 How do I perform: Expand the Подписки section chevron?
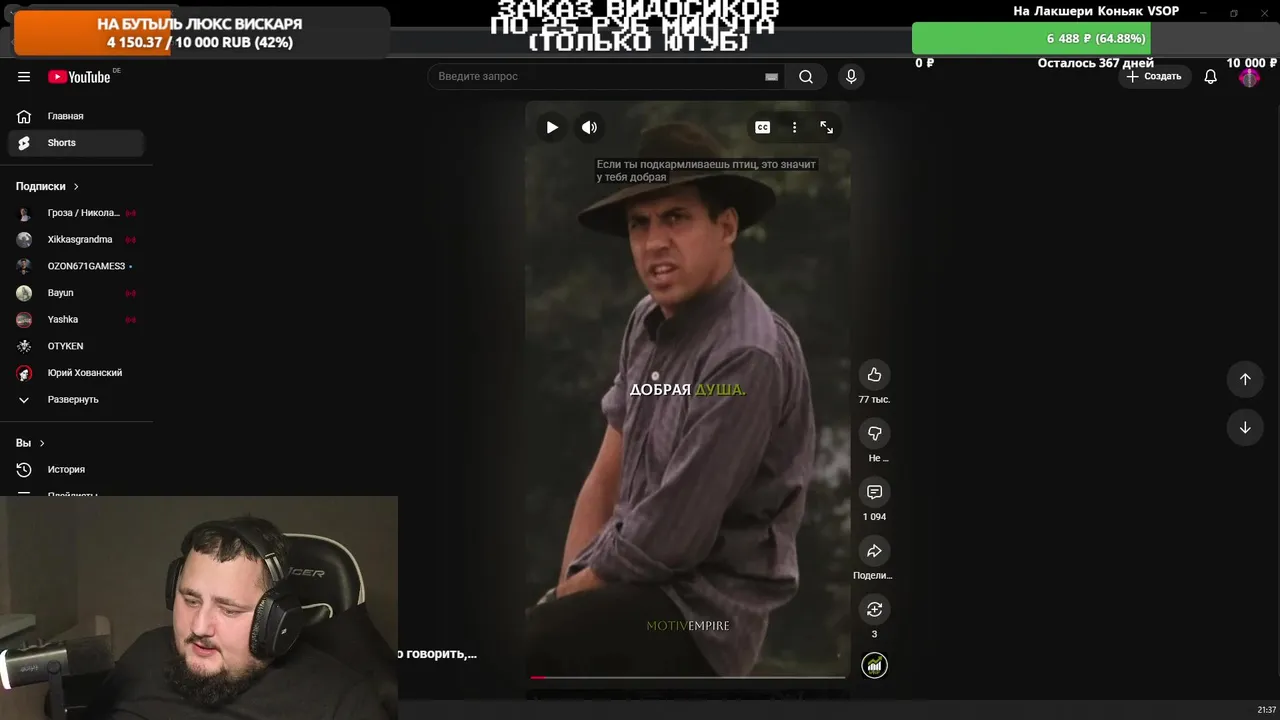[x=76, y=187]
